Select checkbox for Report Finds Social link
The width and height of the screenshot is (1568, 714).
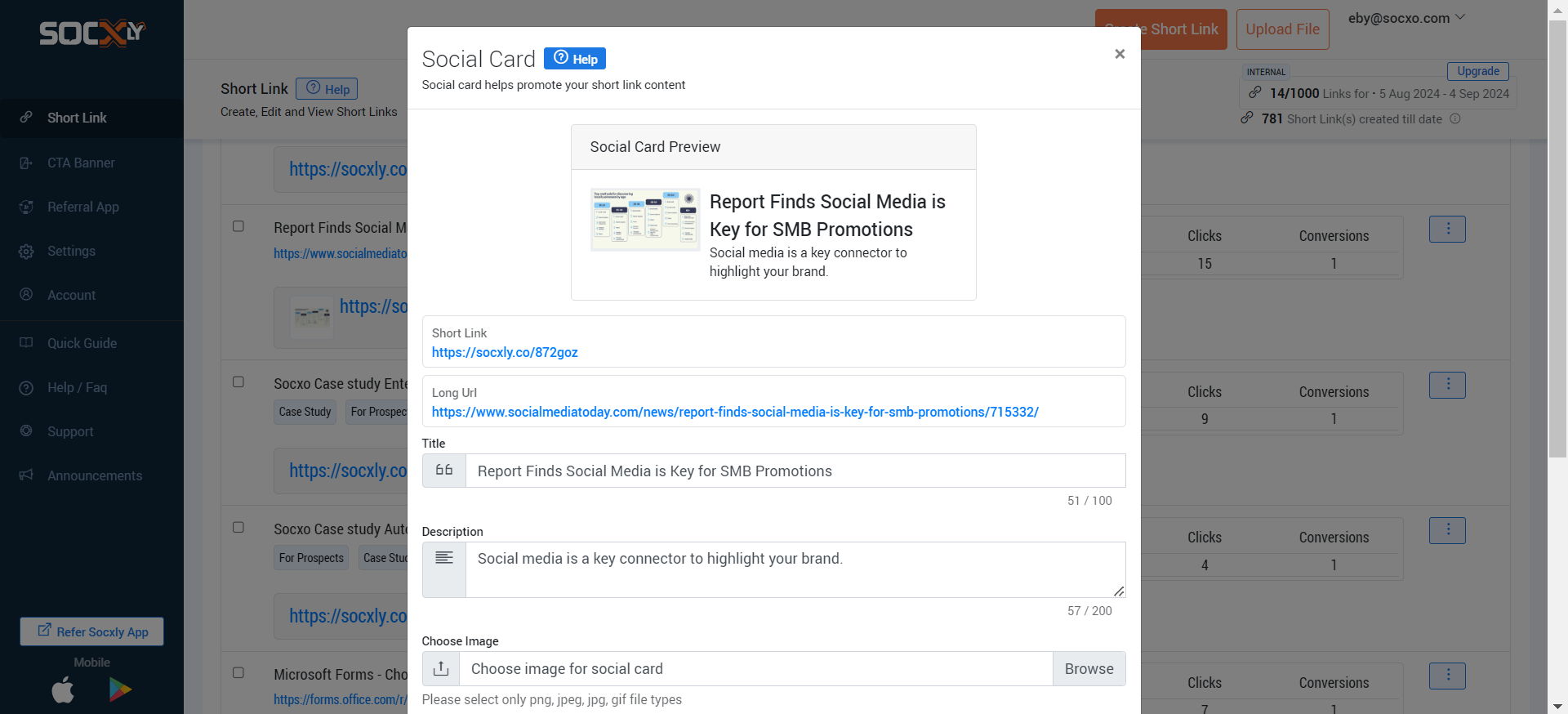coord(238,226)
